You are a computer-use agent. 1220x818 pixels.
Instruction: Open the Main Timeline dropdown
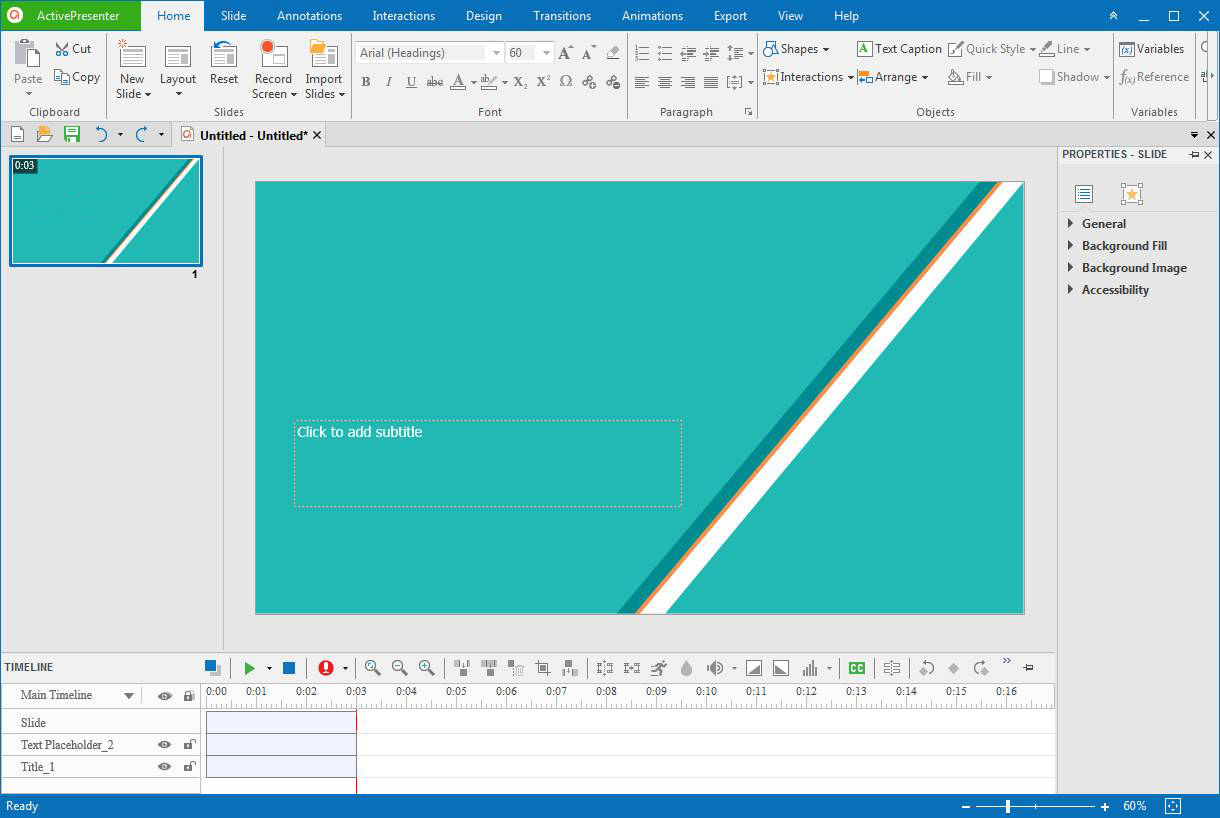(x=129, y=696)
